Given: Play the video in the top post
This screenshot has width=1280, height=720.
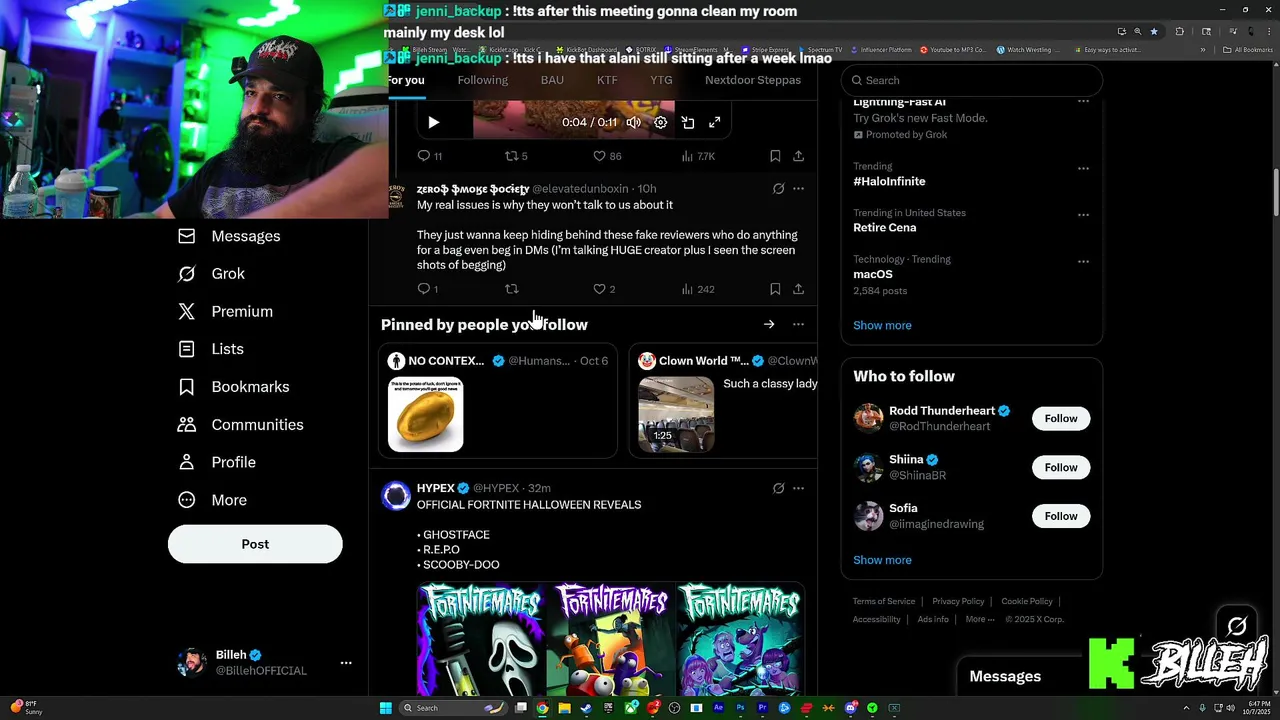Looking at the screenshot, I should (433, 122).
